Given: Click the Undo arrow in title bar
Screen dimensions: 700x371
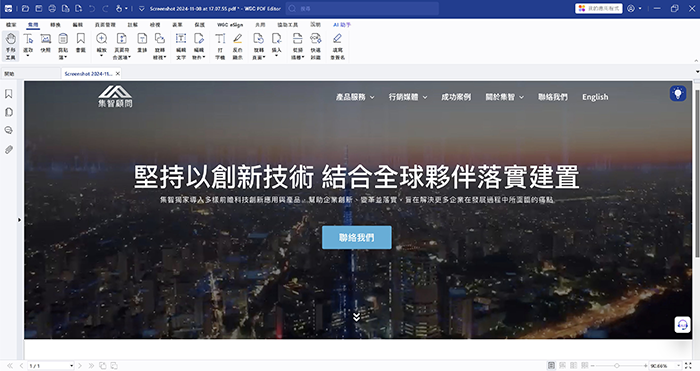Looking at the screenshot, I should click(x=92, y=8).
